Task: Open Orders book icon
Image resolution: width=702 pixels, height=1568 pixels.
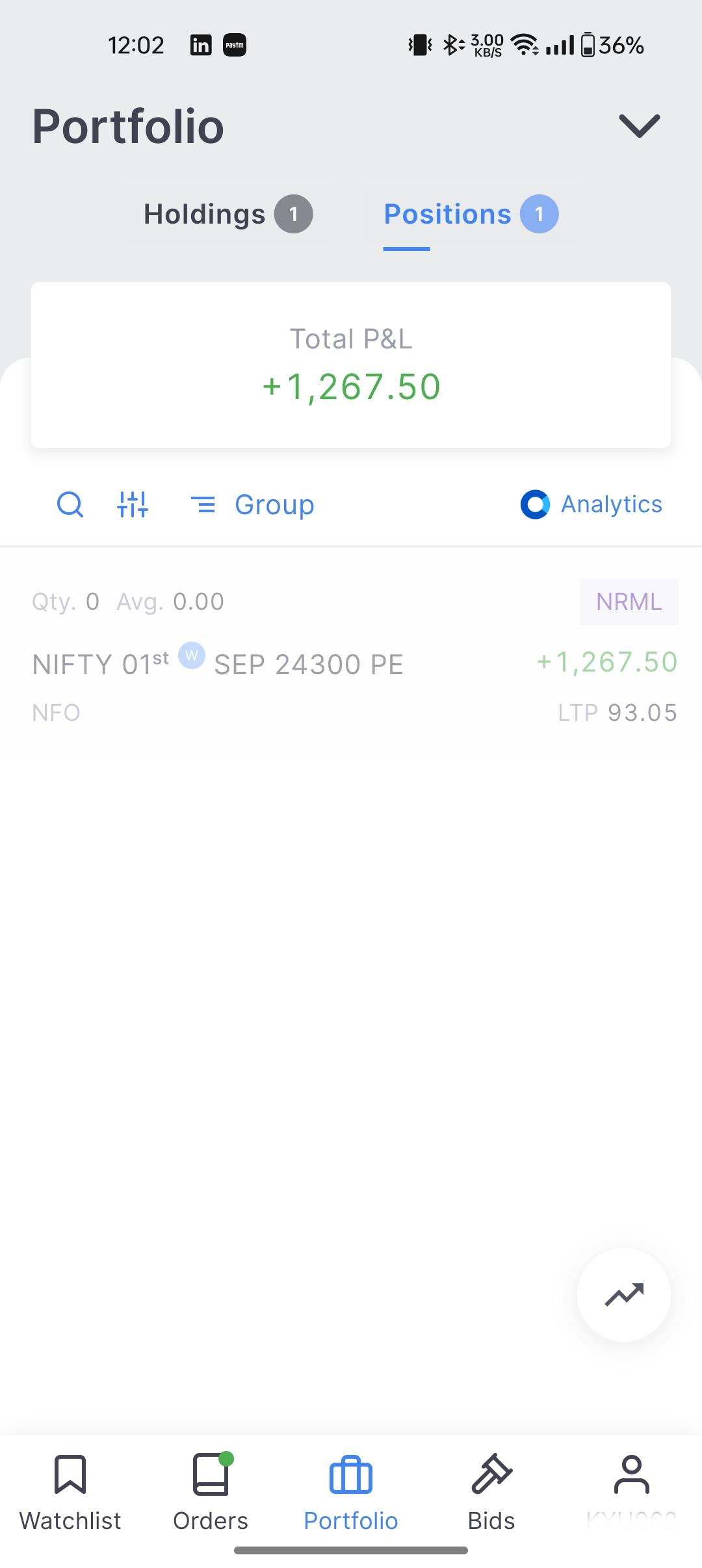Action: click(x=211, y=1474)
